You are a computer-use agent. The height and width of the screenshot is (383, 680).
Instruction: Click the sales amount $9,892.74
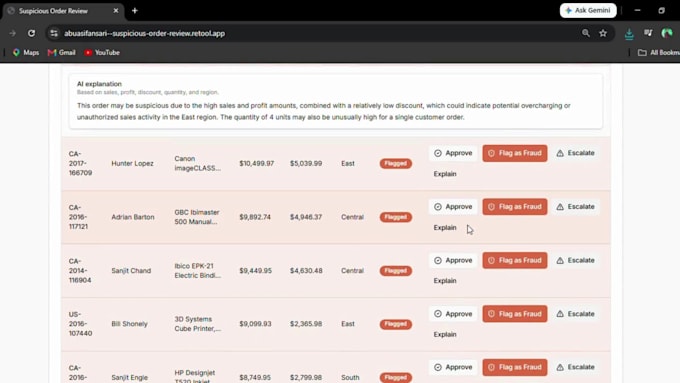255,217
